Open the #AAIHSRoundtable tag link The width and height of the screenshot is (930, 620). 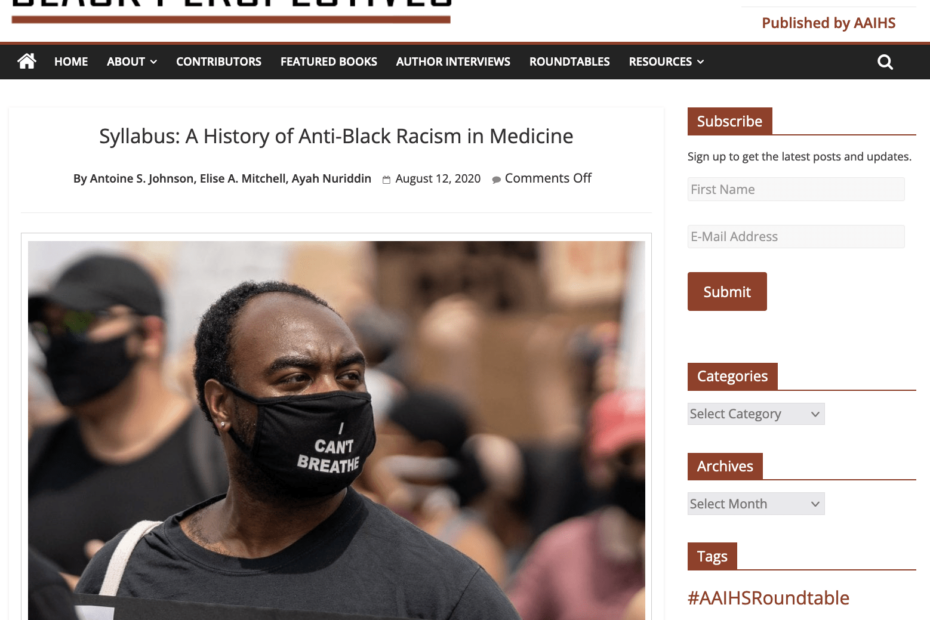pyautogui.click(x=768, y=597)
